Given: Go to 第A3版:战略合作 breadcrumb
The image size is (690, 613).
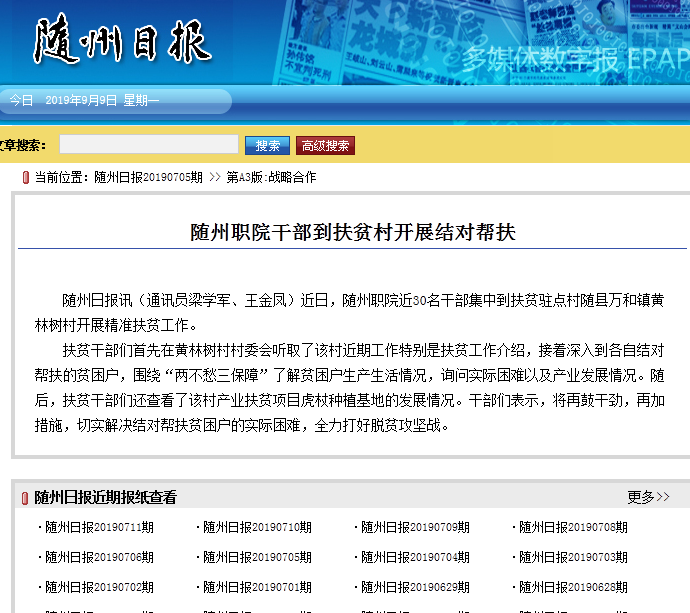Looking at the screenshot, I should coord(270,177).
